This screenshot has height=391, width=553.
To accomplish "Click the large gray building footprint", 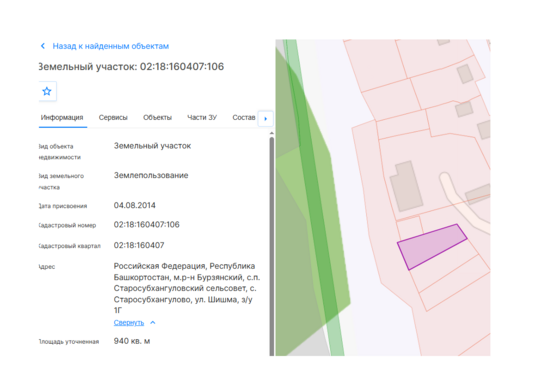I will tap(406, 186).
